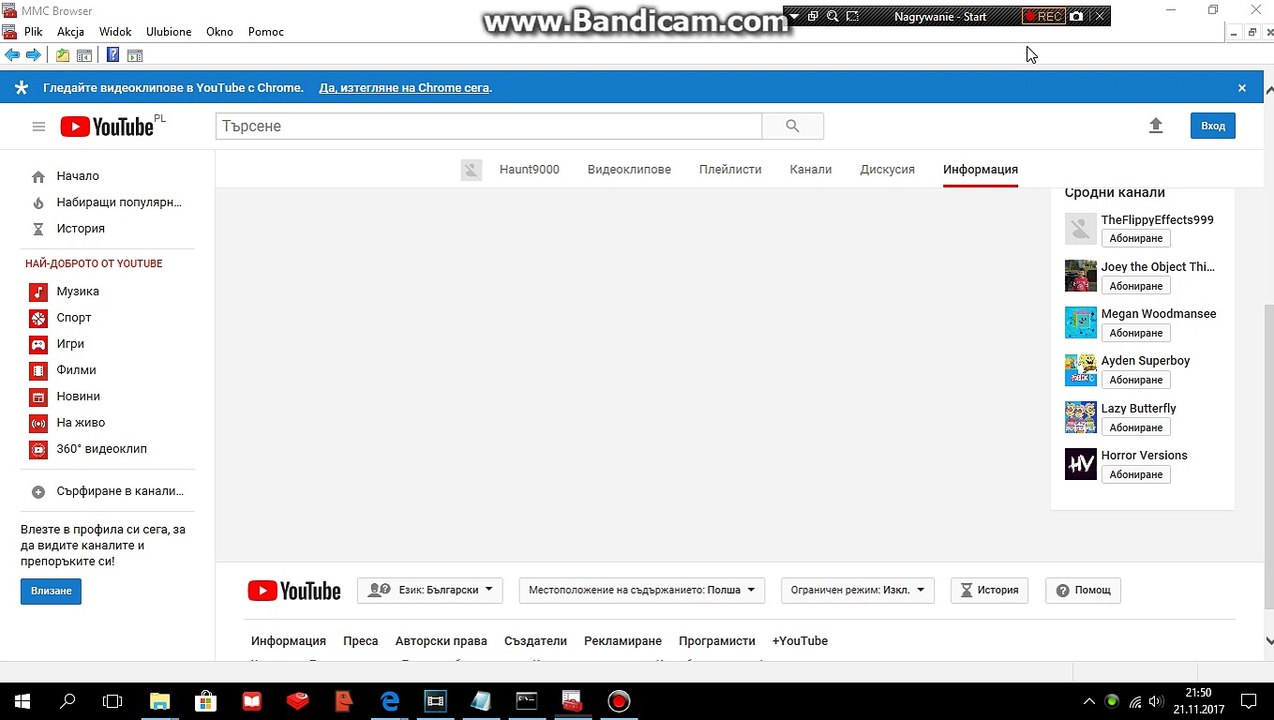This screenshot has width=1274, height=720.
Task: Open the Akcja menu
Action: [x=70, y=32]
